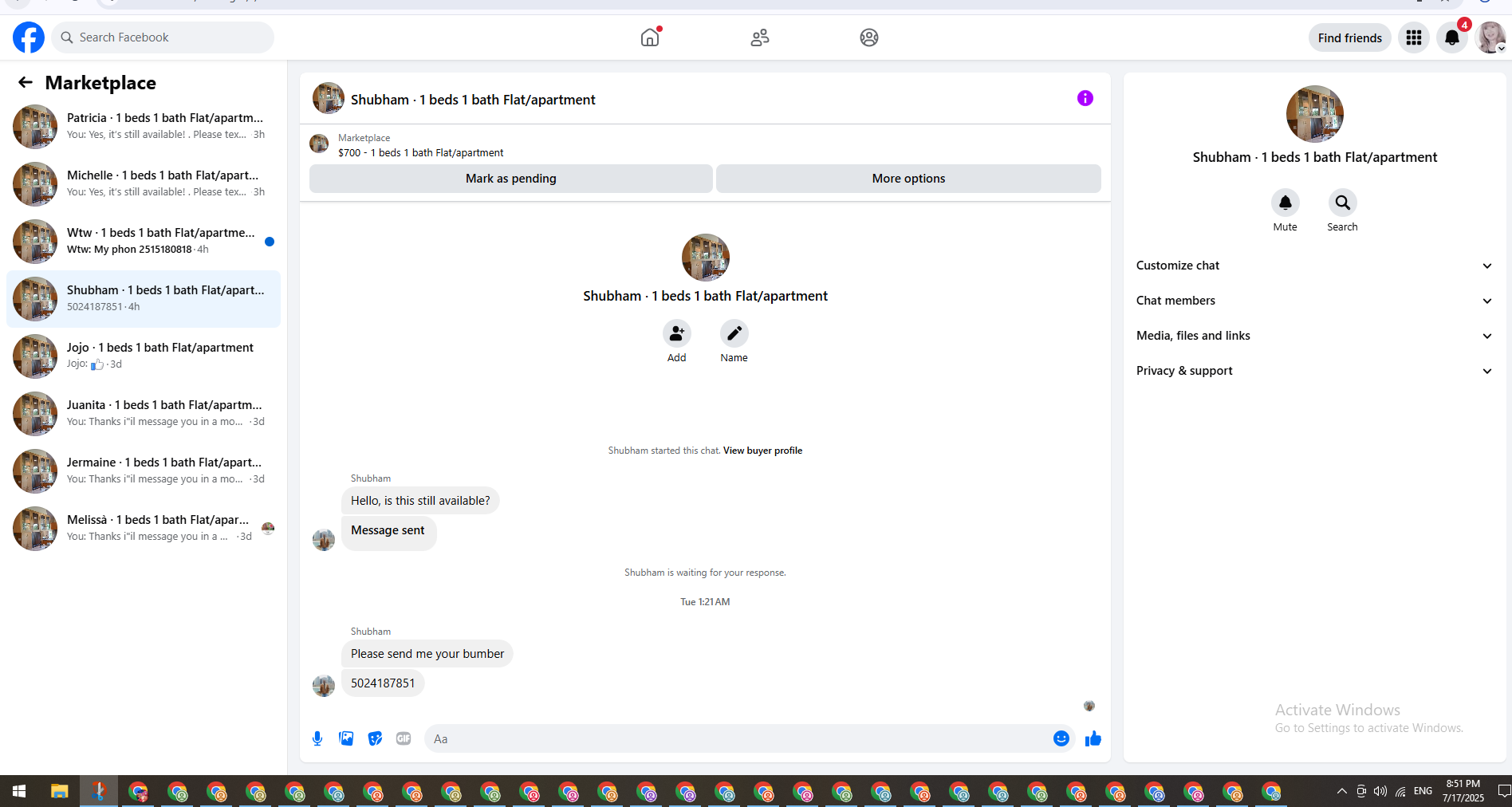
Task: Open More options for the listing
Action: pyautogui.click(x=908, y=179)
